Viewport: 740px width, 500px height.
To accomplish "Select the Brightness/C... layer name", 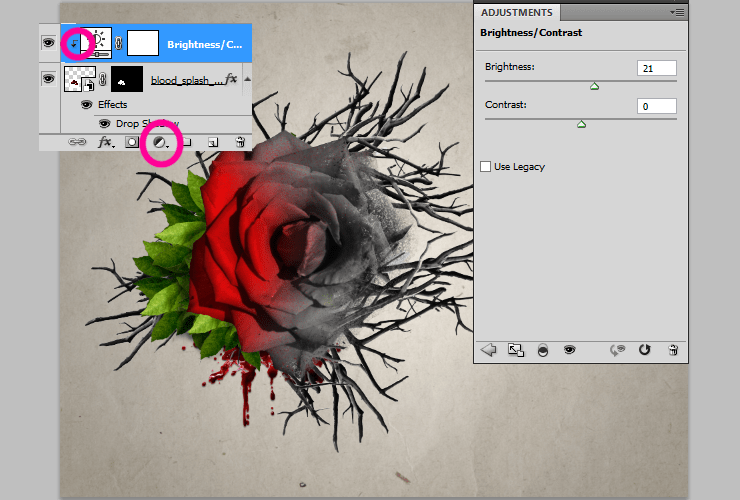I will (x=204, y=44).
